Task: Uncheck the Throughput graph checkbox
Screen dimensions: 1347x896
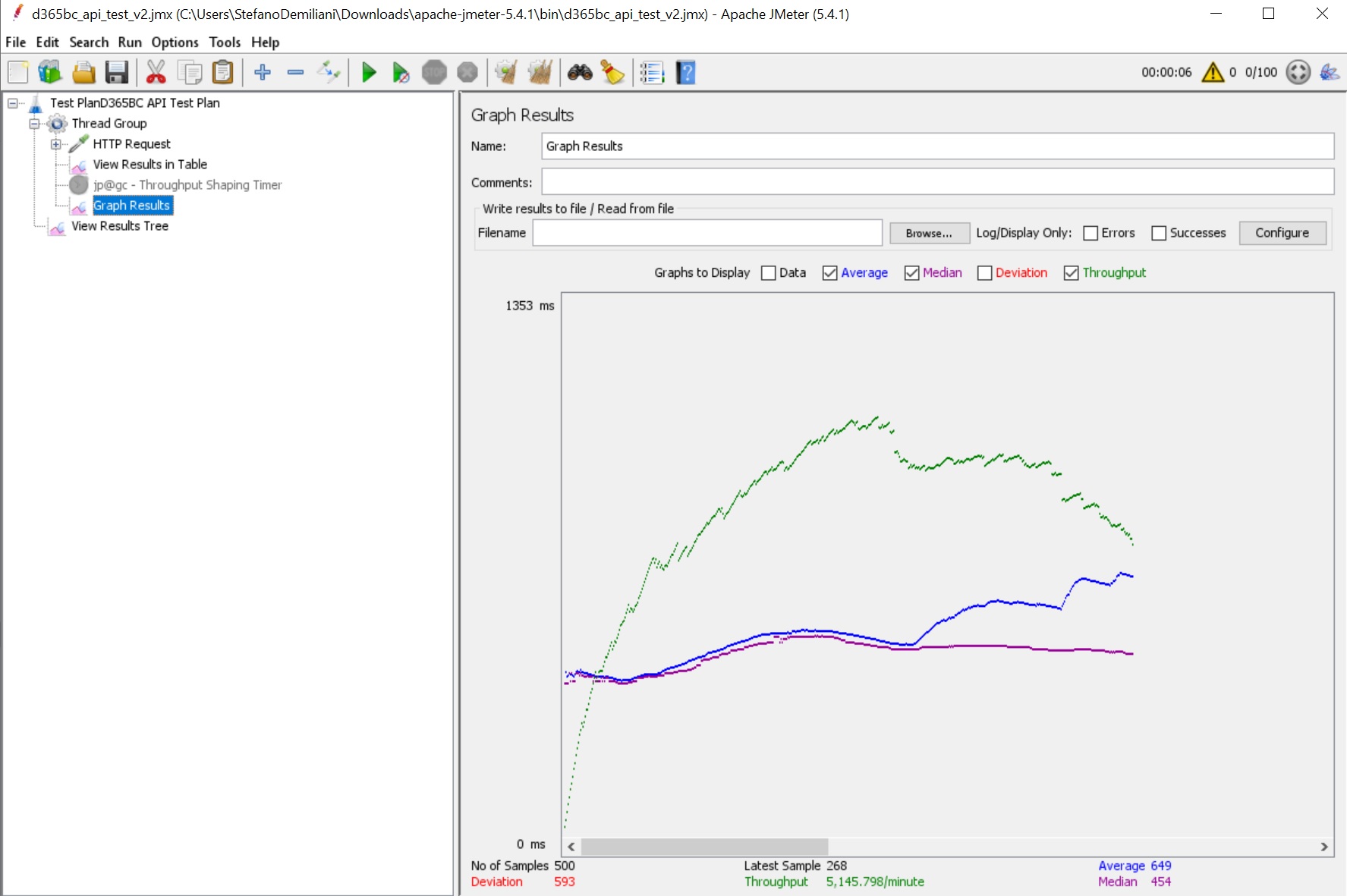Action: [x=1071, y=273]
